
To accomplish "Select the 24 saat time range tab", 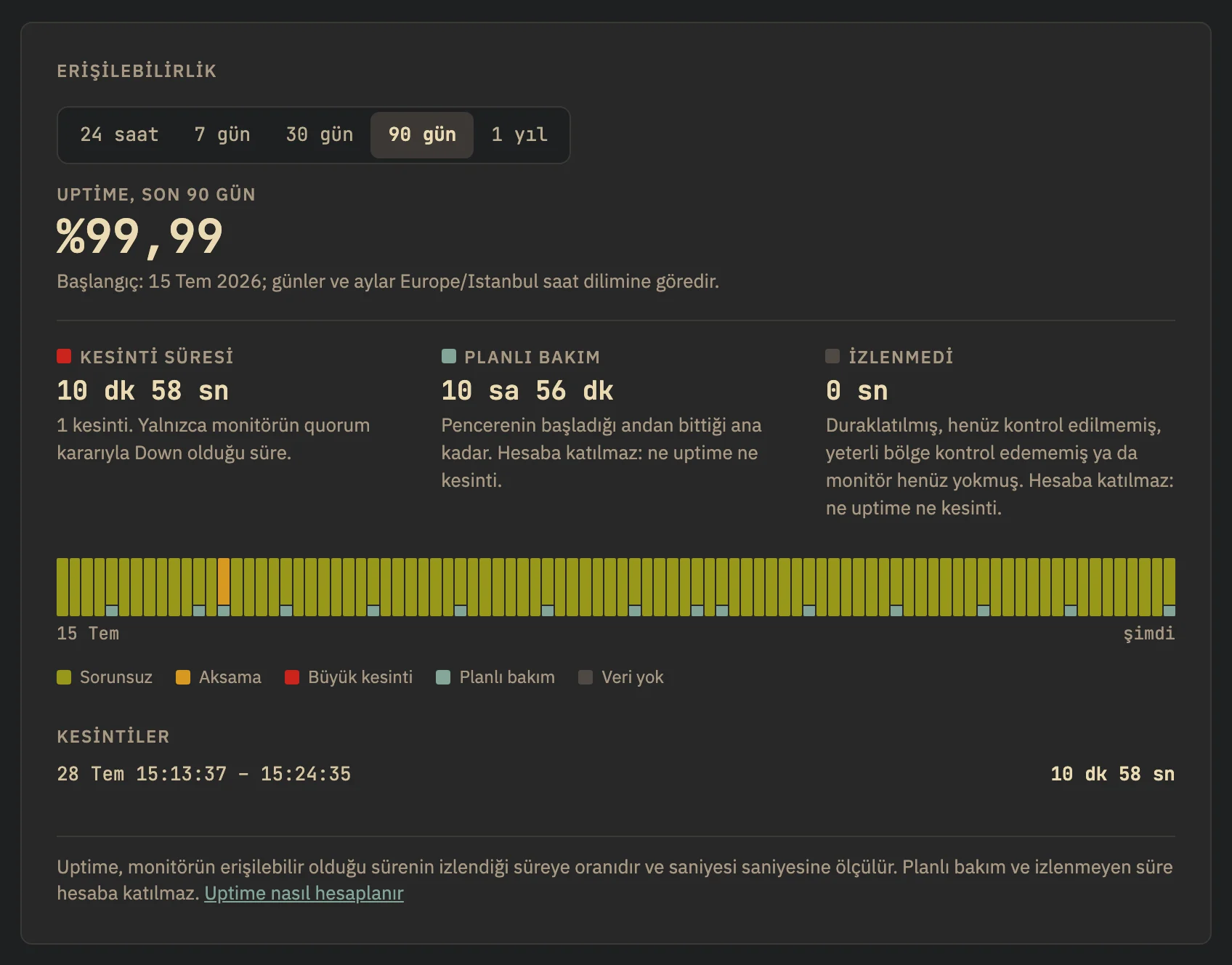I will (x=119, y=135).
